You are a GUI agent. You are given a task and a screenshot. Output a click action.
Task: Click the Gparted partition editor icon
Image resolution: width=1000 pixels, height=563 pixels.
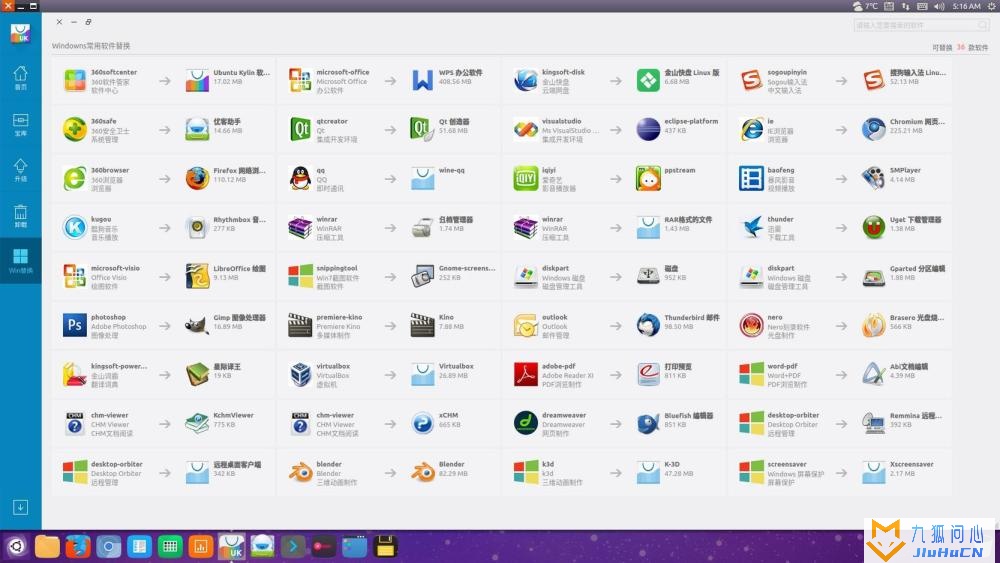click(873, 277)
